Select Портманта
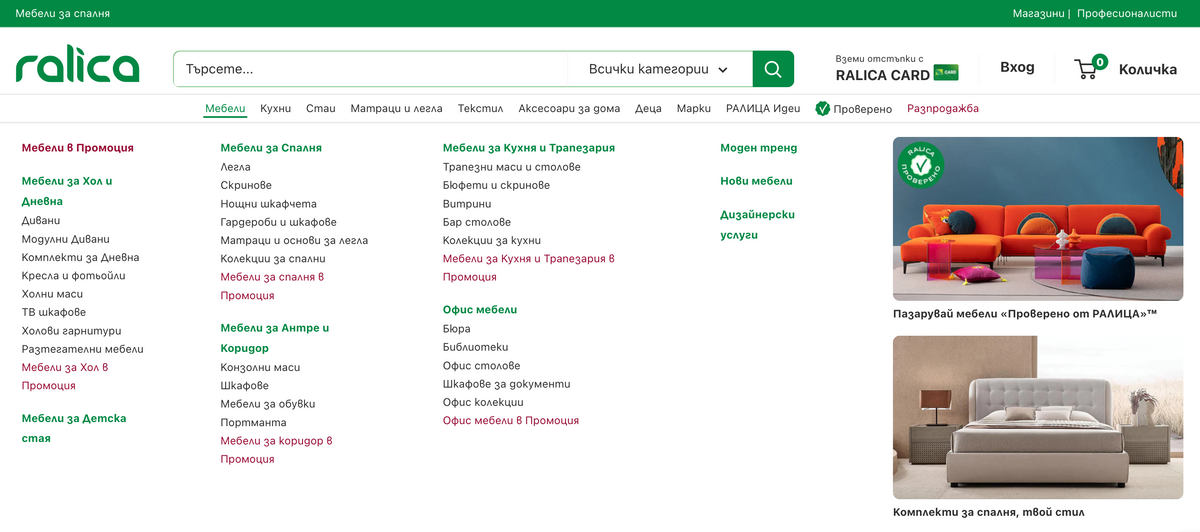The width and height of the screenshot is (1200, 532). 254,423
